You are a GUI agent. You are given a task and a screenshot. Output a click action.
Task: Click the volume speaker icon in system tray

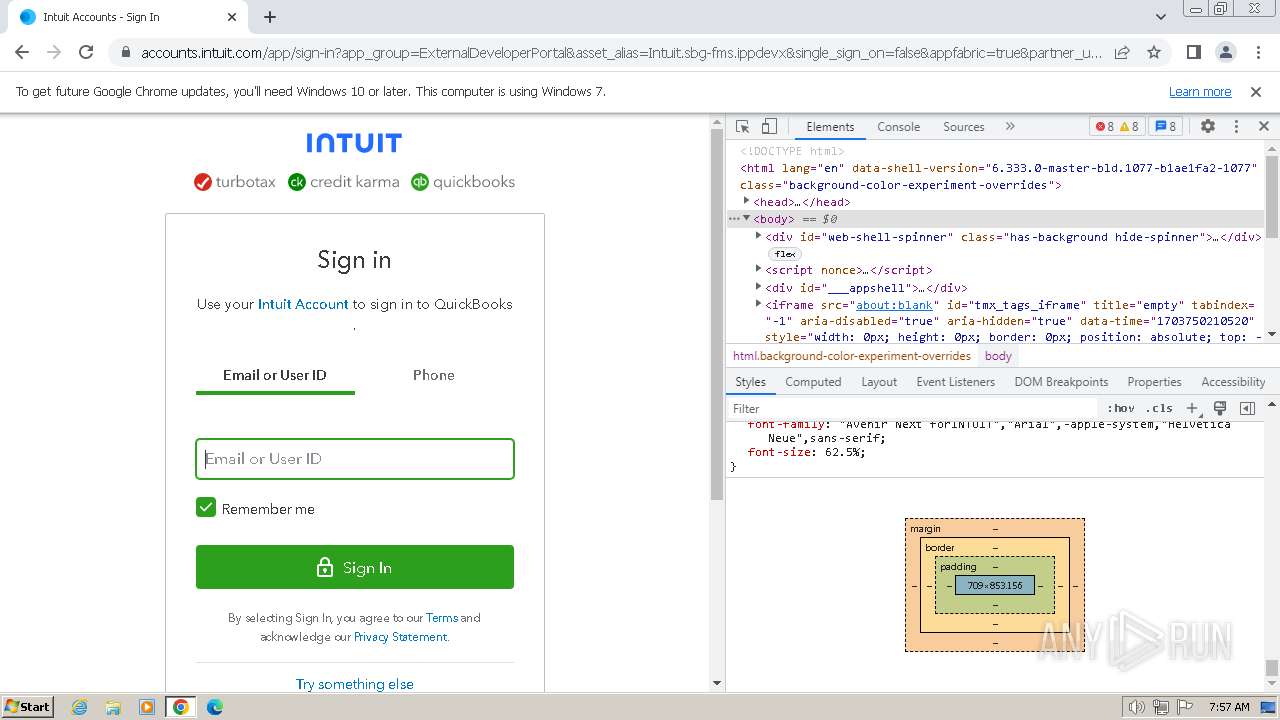1136,707
